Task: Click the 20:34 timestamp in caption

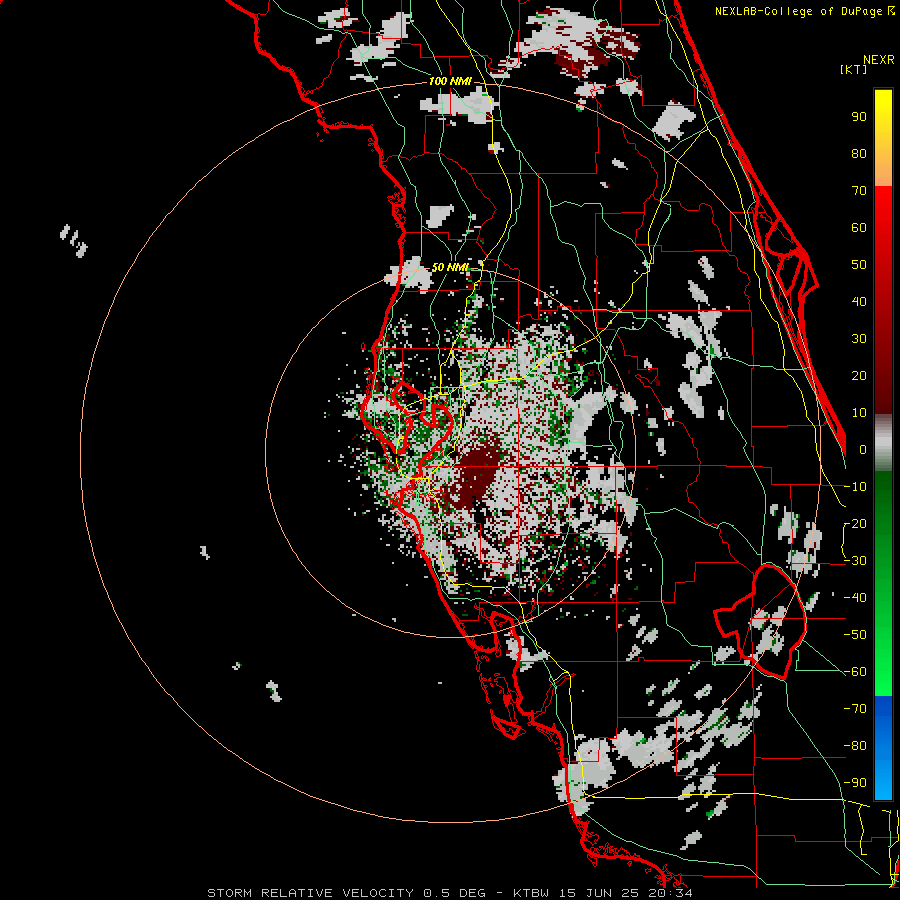Action: click(669, 893)
